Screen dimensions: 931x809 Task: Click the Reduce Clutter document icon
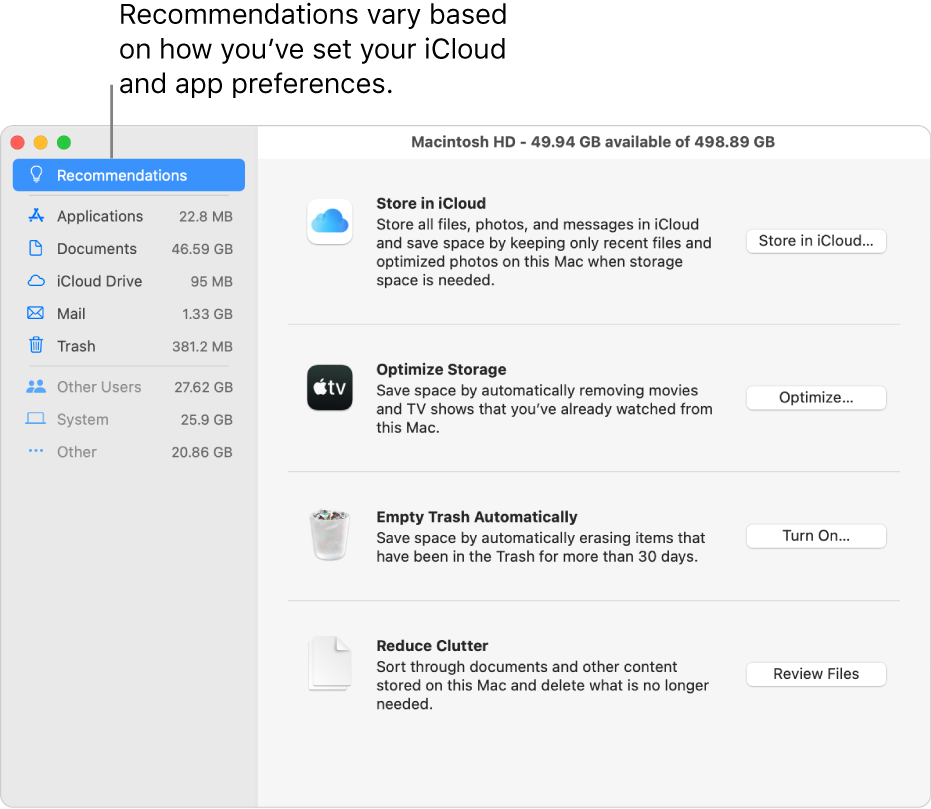pyautogui.click(x=330, y=664)
